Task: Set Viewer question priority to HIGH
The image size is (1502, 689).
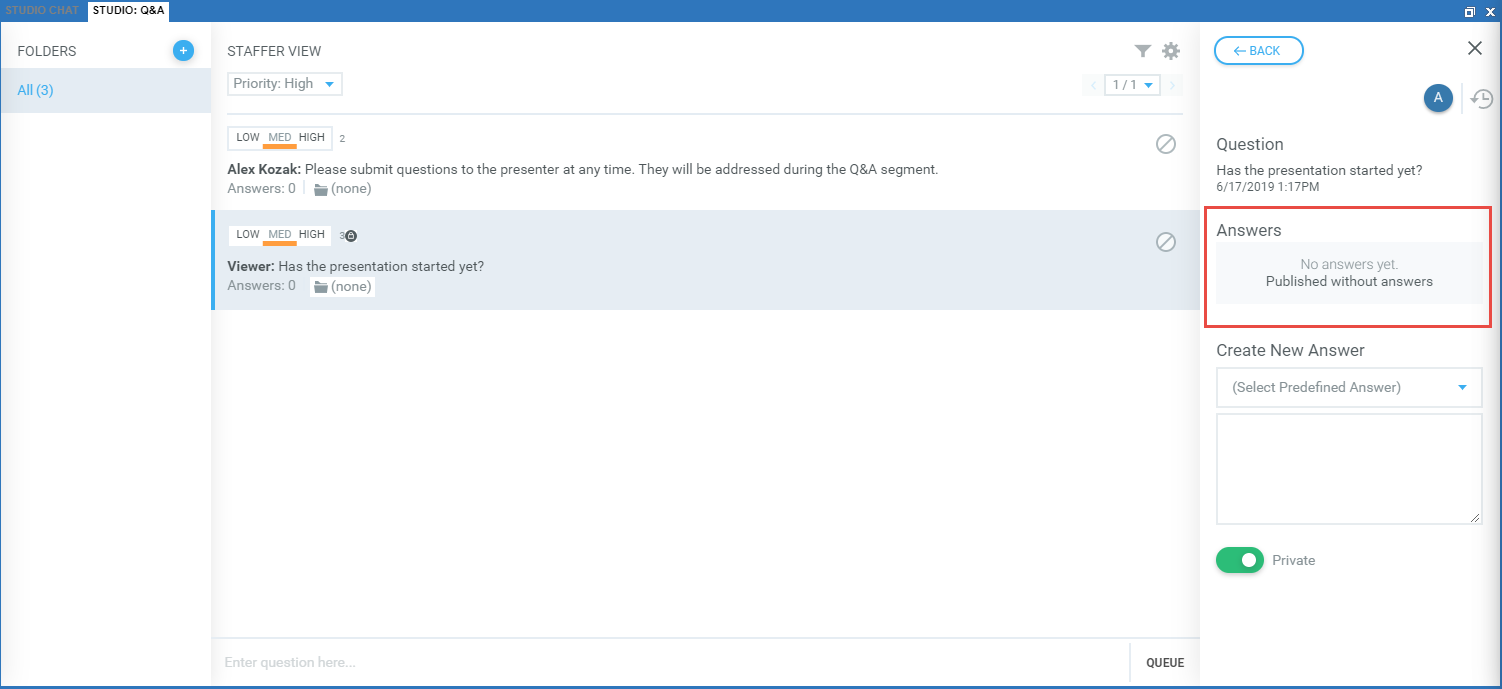Action: (312, 234)
